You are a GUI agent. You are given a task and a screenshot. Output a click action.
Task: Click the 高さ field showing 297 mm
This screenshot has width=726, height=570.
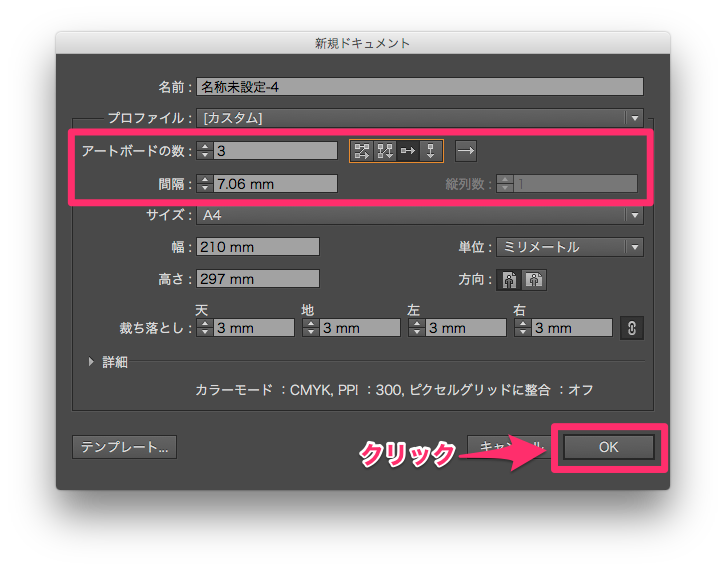pyautogui.click(x=258, y=279)
